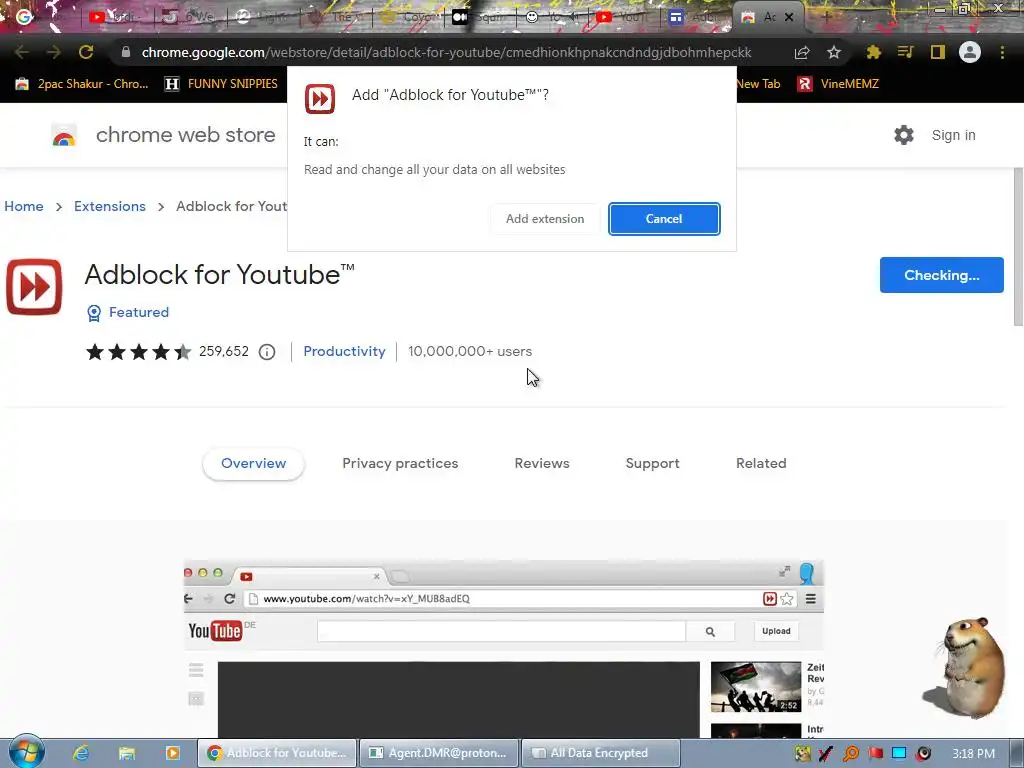Switch to the purple-icon tab beside active tab

click(x=677, y=17)
